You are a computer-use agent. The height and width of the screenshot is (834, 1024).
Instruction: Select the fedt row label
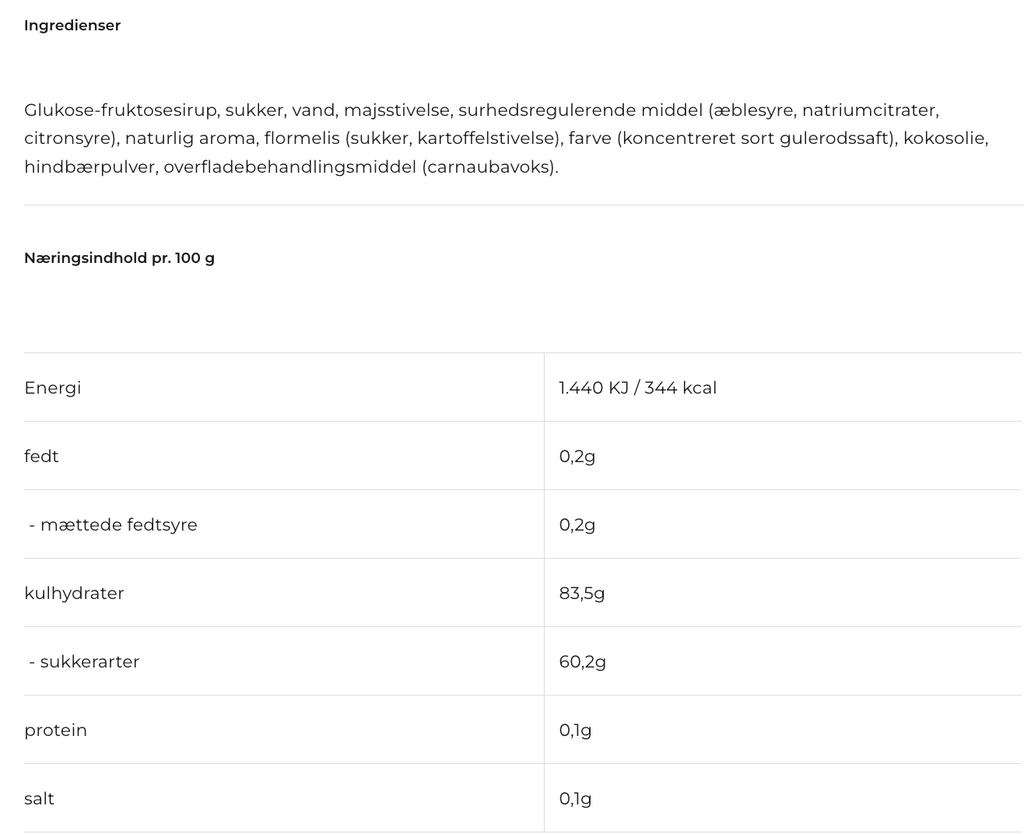click(x=41, y=456)
